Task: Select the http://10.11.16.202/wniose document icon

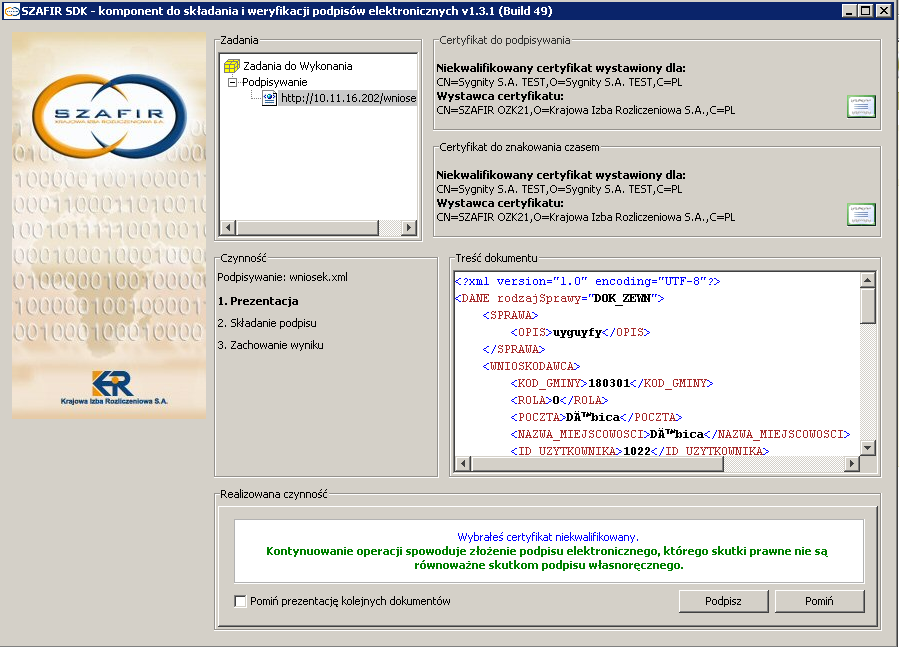Action: [x=269, y=98]
